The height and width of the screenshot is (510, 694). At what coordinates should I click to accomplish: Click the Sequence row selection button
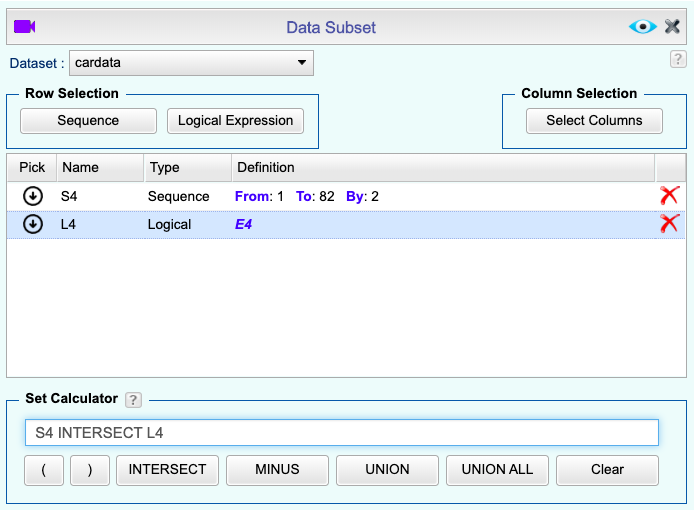[x=88, y=121]
